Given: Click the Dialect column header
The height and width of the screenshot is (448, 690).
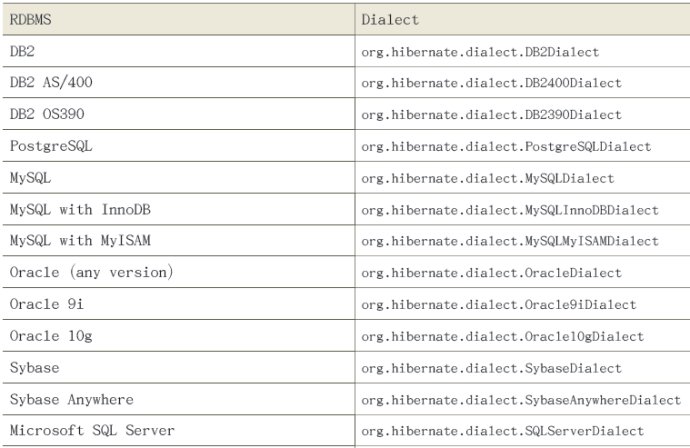Looking at the screenshot, I should pyautogui.click(x=390, y=19).
